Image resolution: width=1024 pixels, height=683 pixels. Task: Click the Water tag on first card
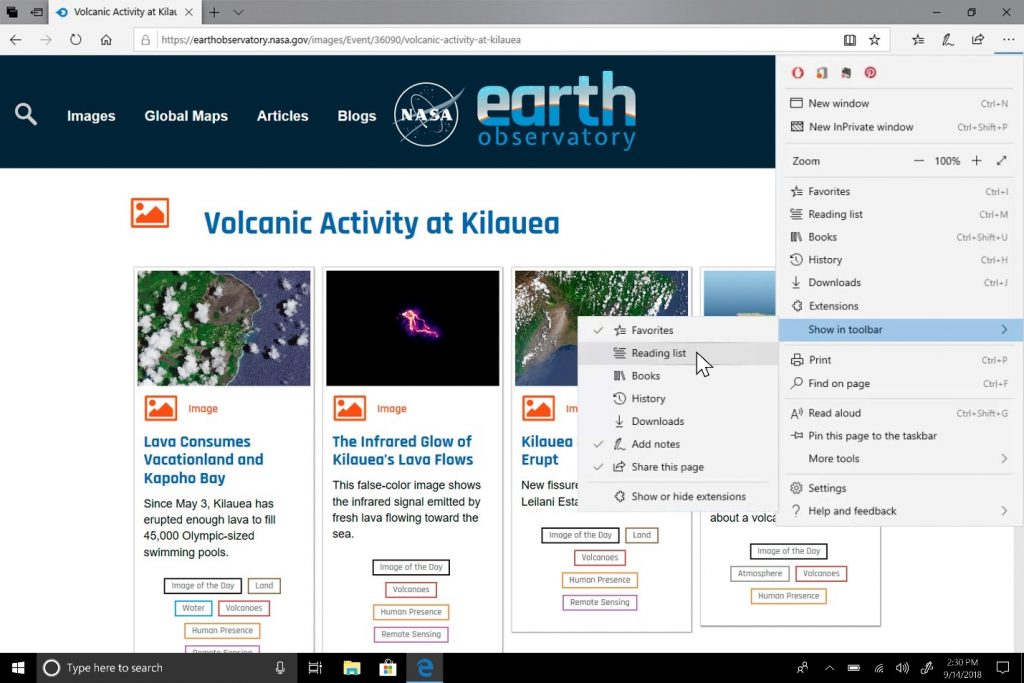tap(193, 608)
